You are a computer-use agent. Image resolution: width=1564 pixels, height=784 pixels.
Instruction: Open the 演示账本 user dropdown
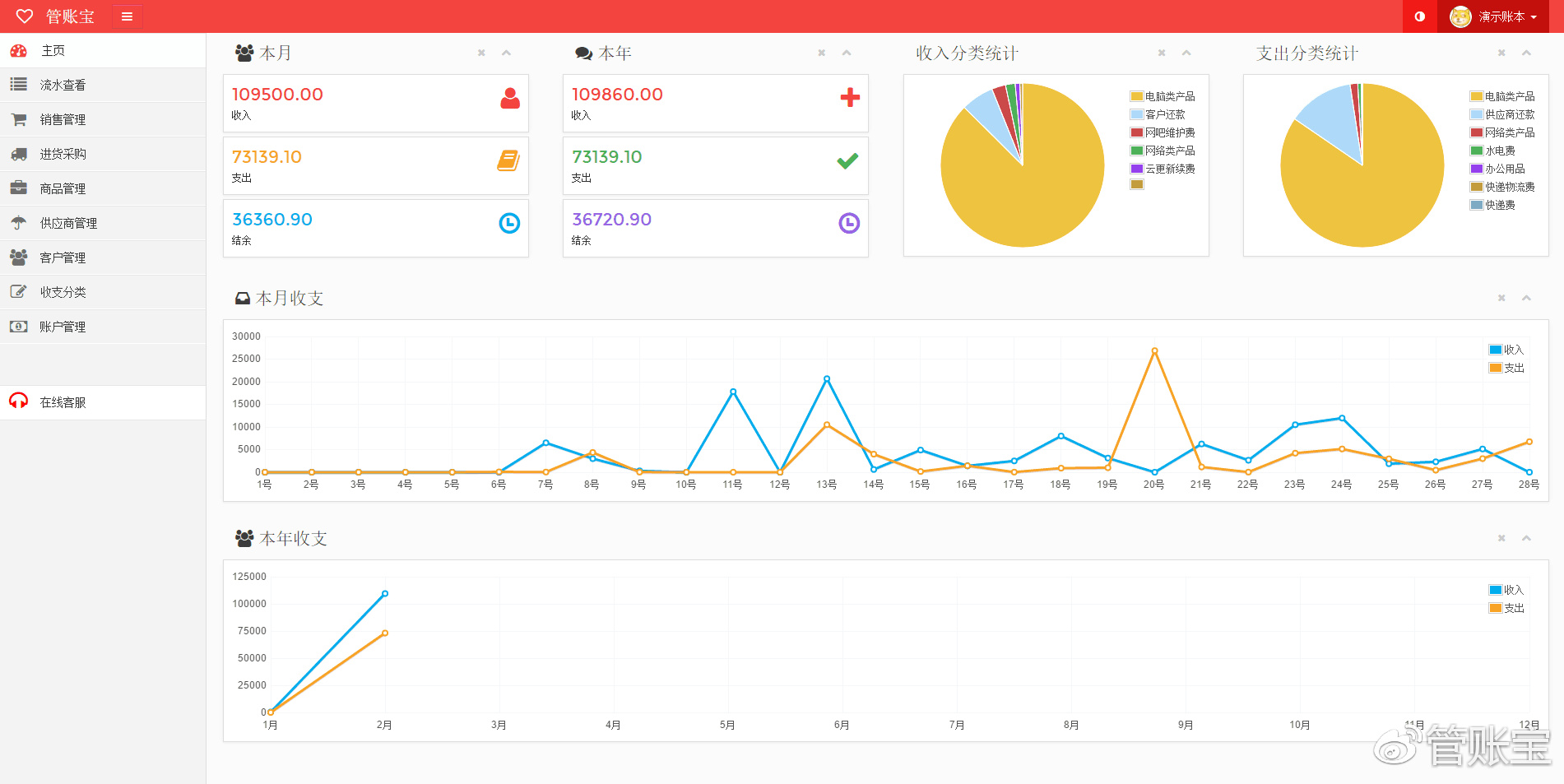pyautogui.click(x=1494, y=16)
